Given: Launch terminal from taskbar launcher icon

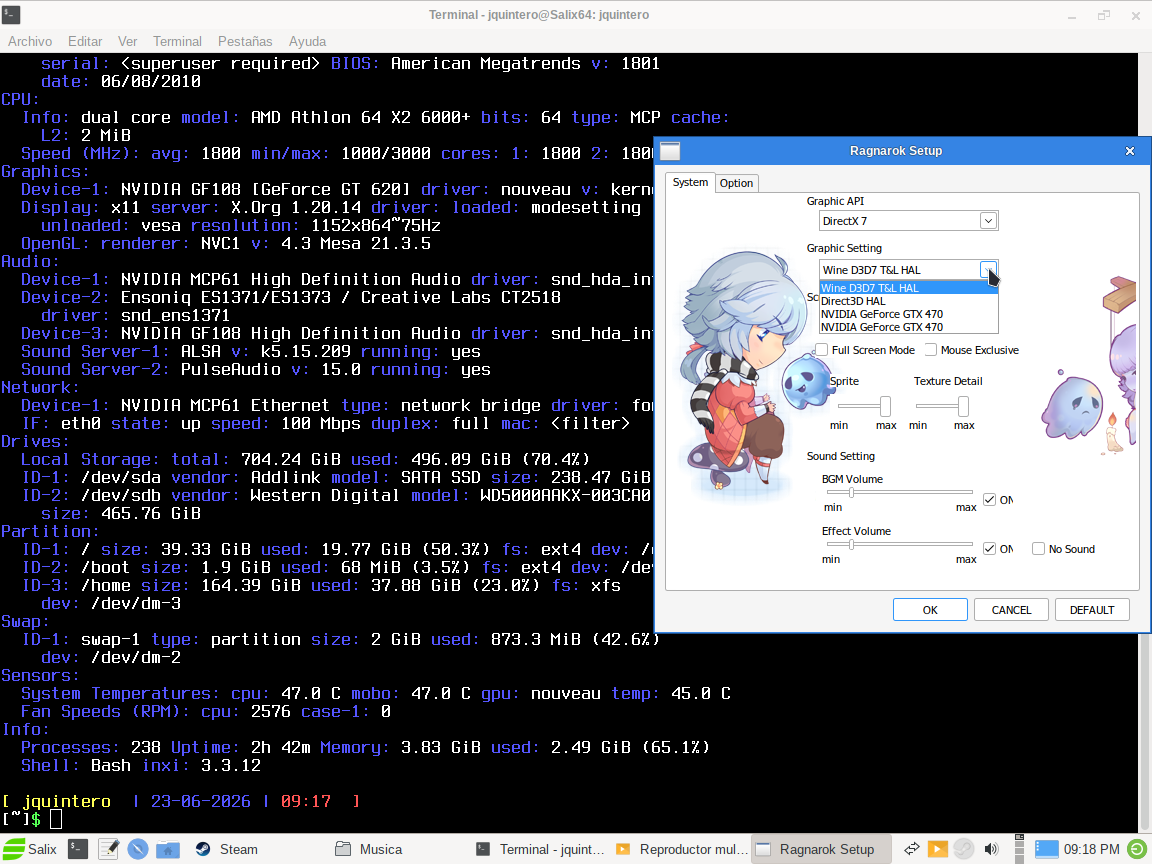Looking at the screenshot, I should tap(78, 849).
